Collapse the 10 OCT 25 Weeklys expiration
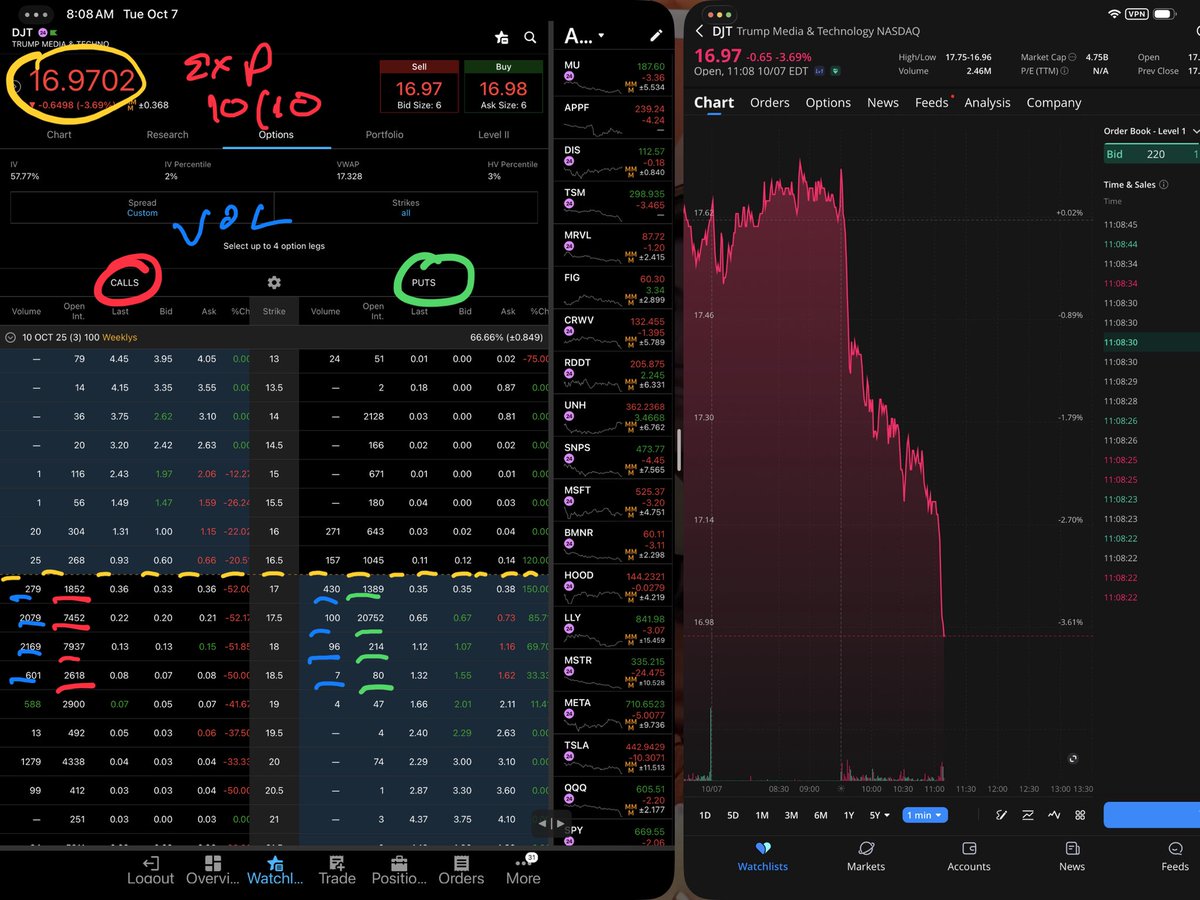Image resolution: width=1200 pixels, height=900 pixels. pyautogui.click(x=10, y=337)
